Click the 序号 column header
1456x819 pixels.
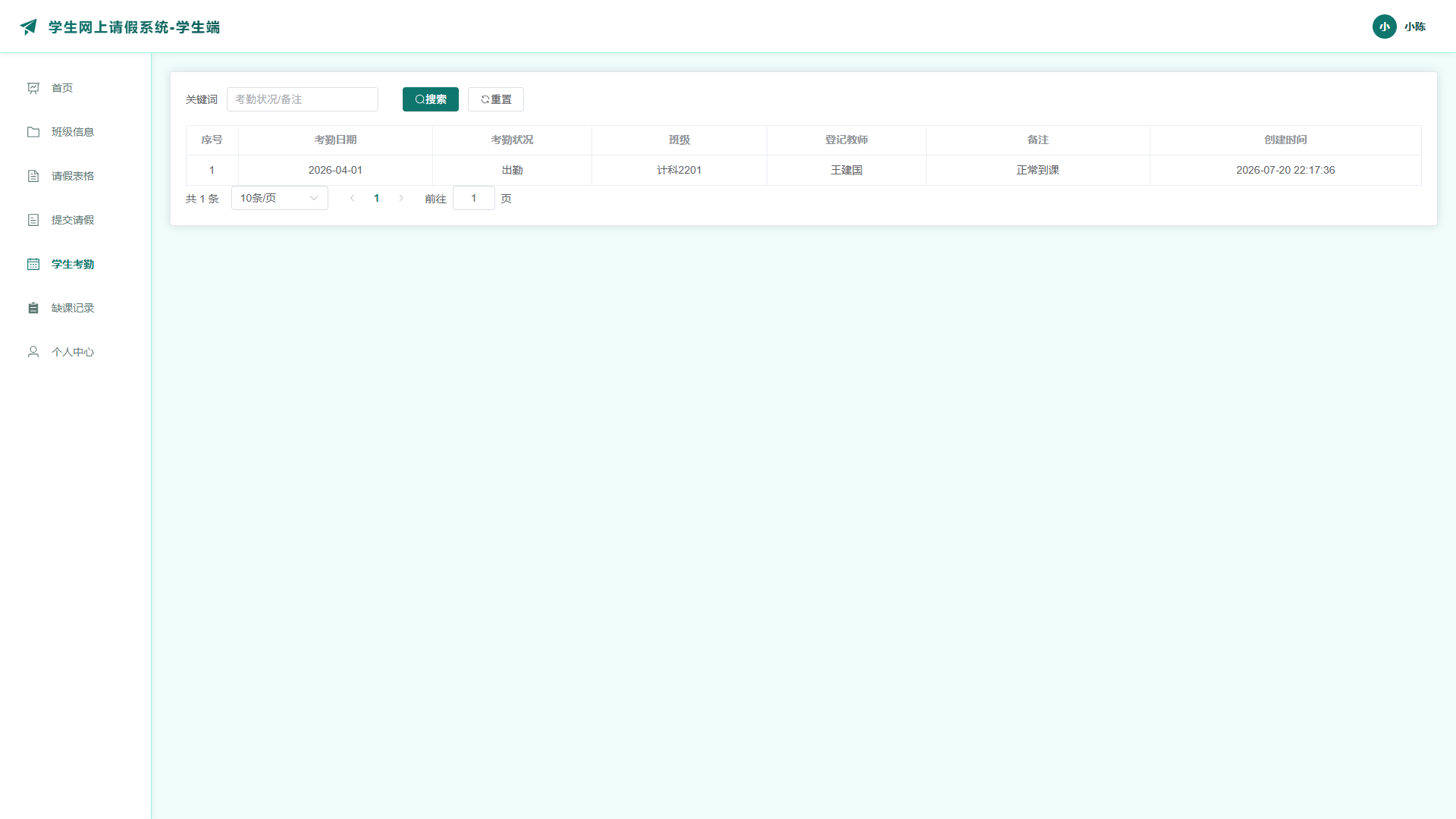coord(212,140)
